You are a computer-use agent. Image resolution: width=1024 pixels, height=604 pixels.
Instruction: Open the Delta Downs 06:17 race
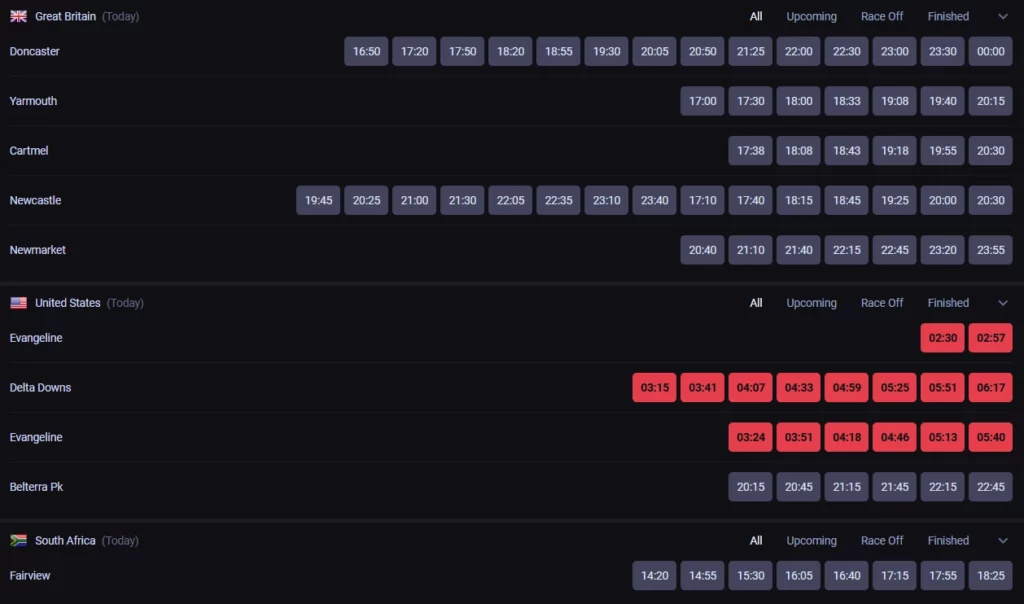(991, 388)
